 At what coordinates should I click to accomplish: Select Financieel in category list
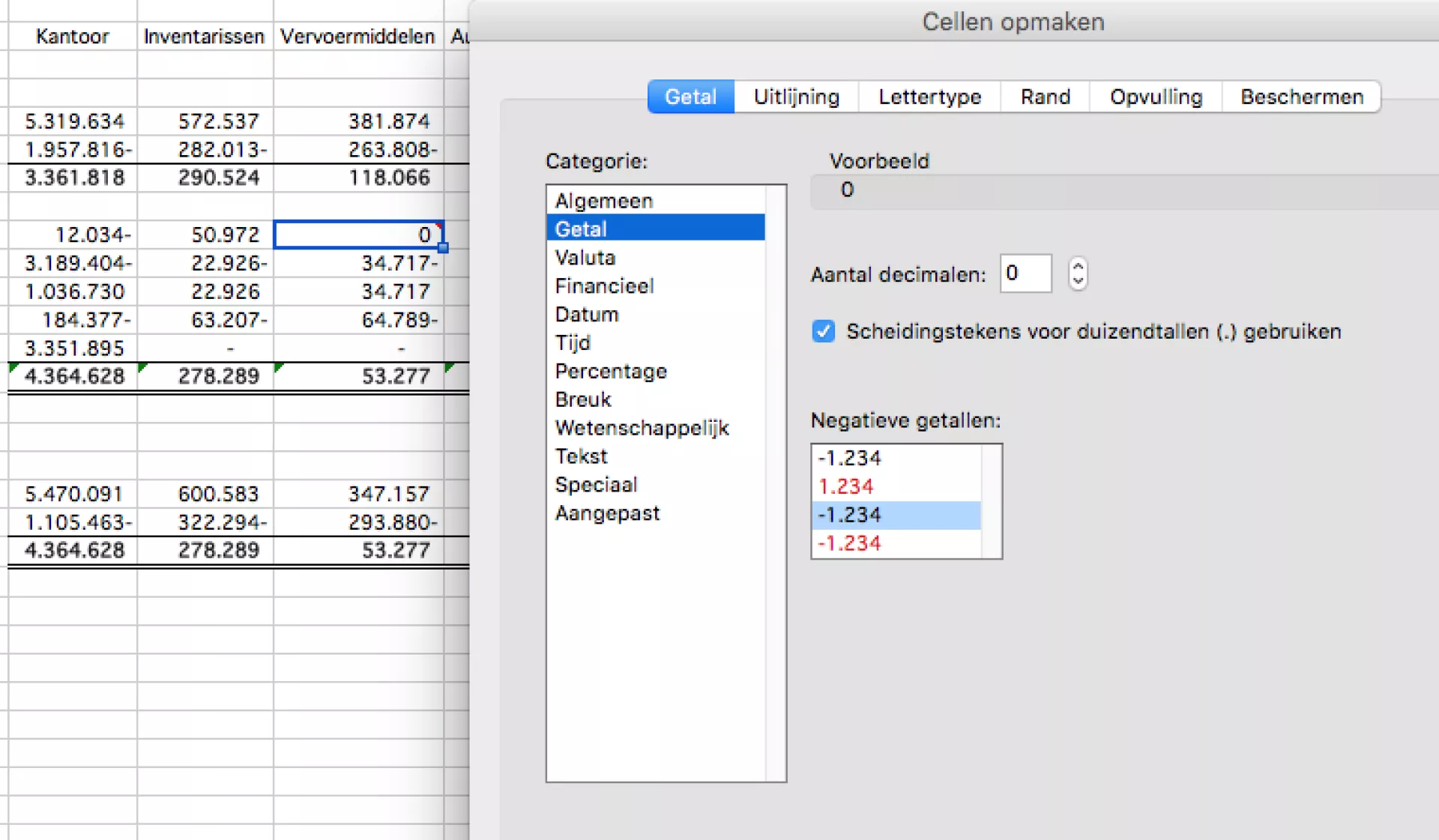(604, 286)
